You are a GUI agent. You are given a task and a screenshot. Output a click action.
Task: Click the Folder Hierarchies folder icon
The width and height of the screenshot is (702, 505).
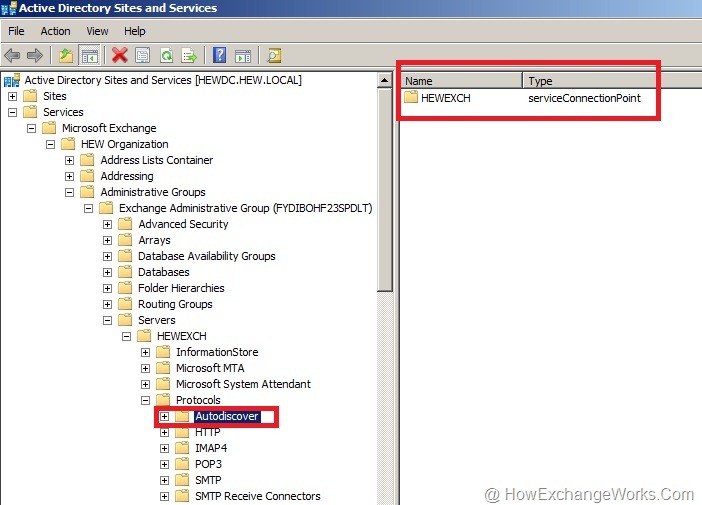coord(125,288)
